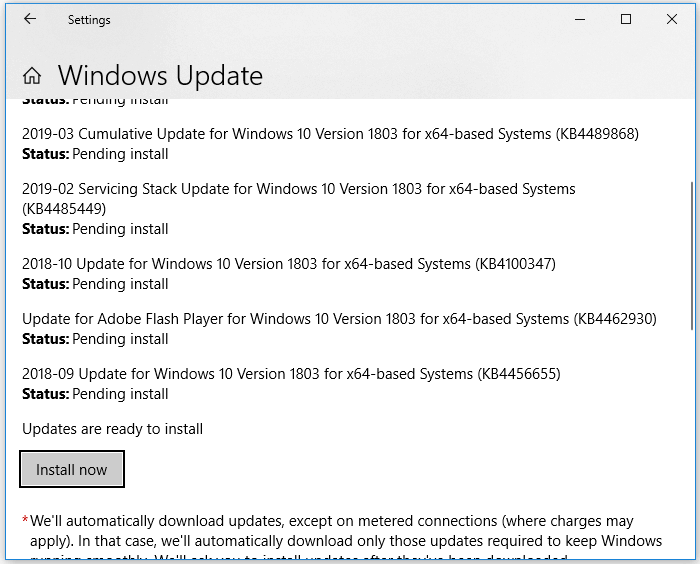Click Pending install status under 2019-03 Cumulative Update
The height and width of the screenshot is (564, 700).
pos(120,154)
